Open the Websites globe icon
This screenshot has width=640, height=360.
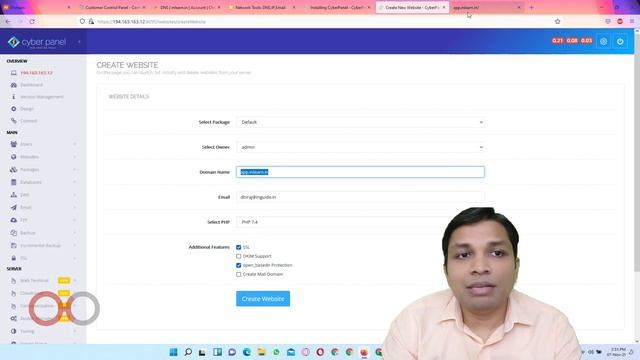coord(13,157)
